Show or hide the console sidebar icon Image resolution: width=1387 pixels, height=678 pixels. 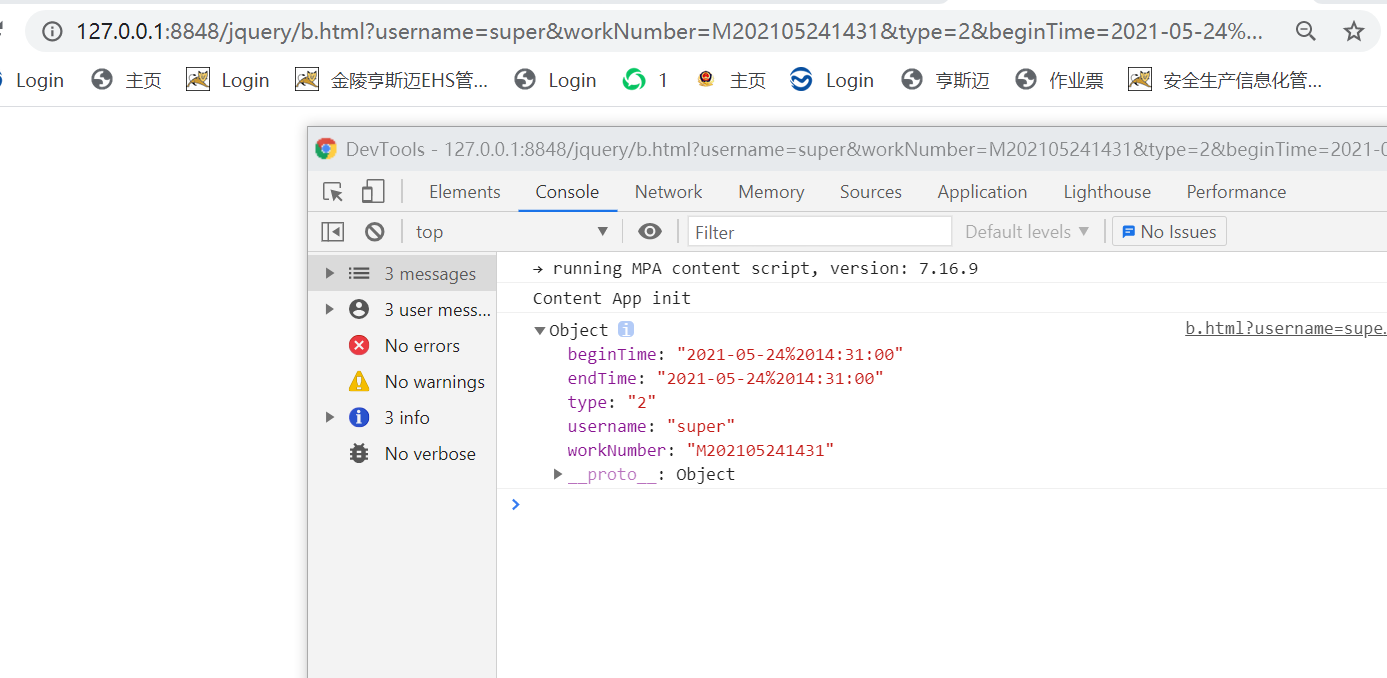[x=333, y=232]
